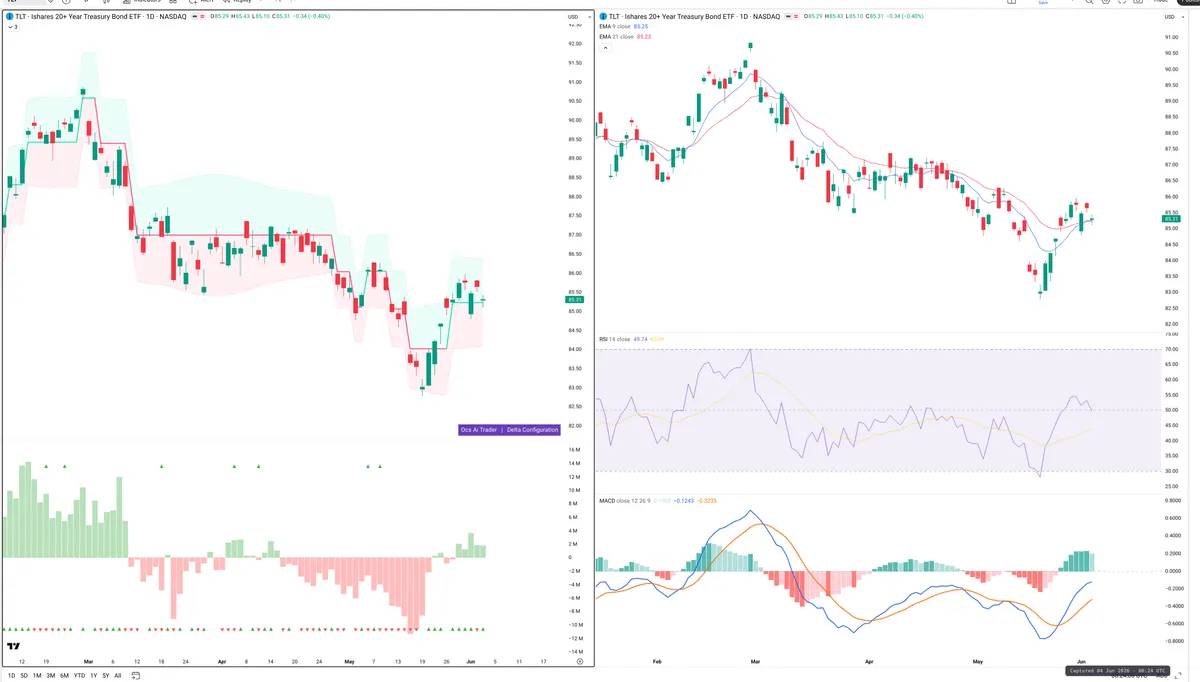The width and height of the screenshot is (1200, 682).
Task: Click the Ocs Ai Trader Delta Configuration label
Action: pyautogui.click(x=508, y=430)
